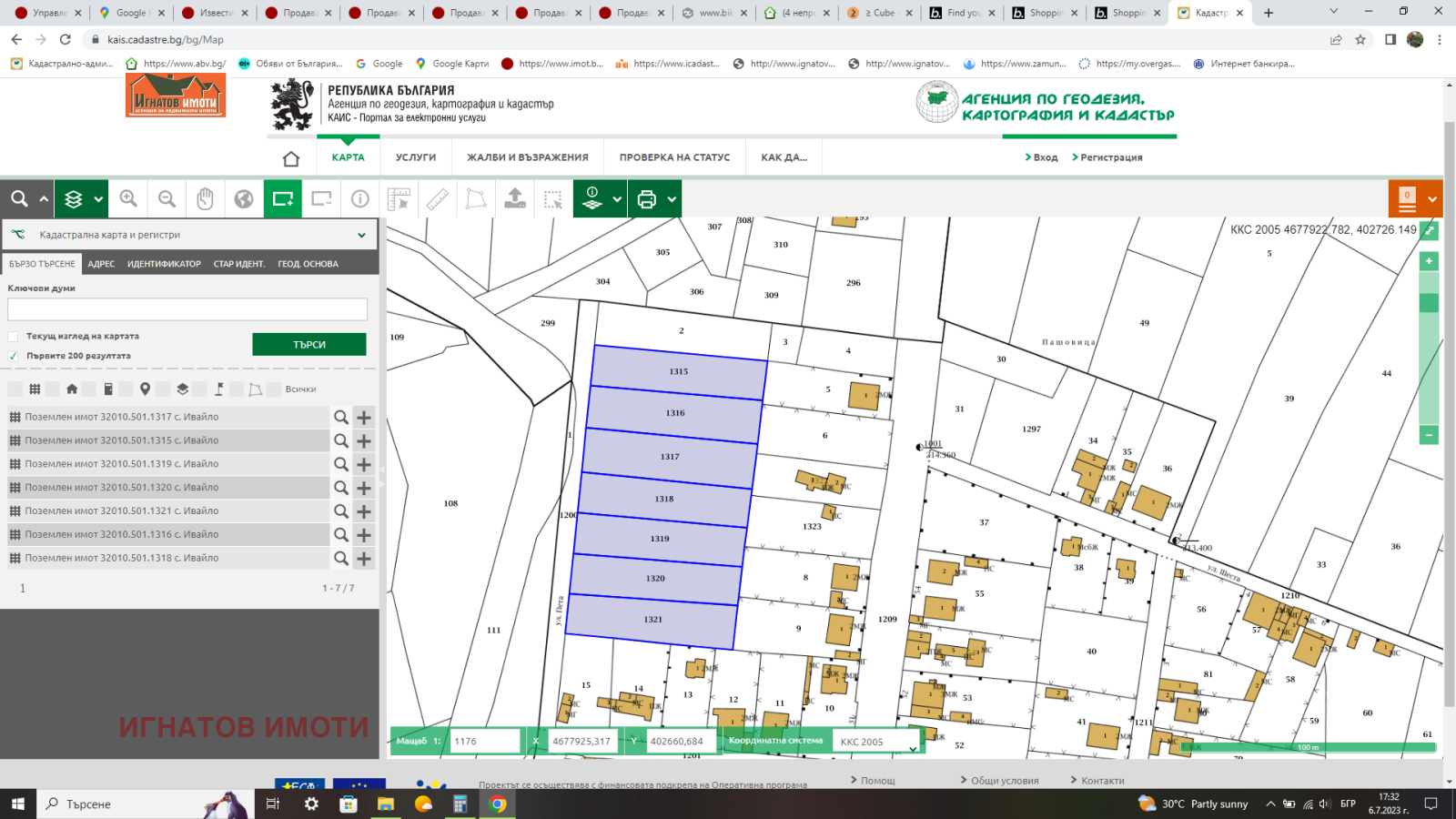Activate the ruler measure distance tool

[x=438, y=198]
